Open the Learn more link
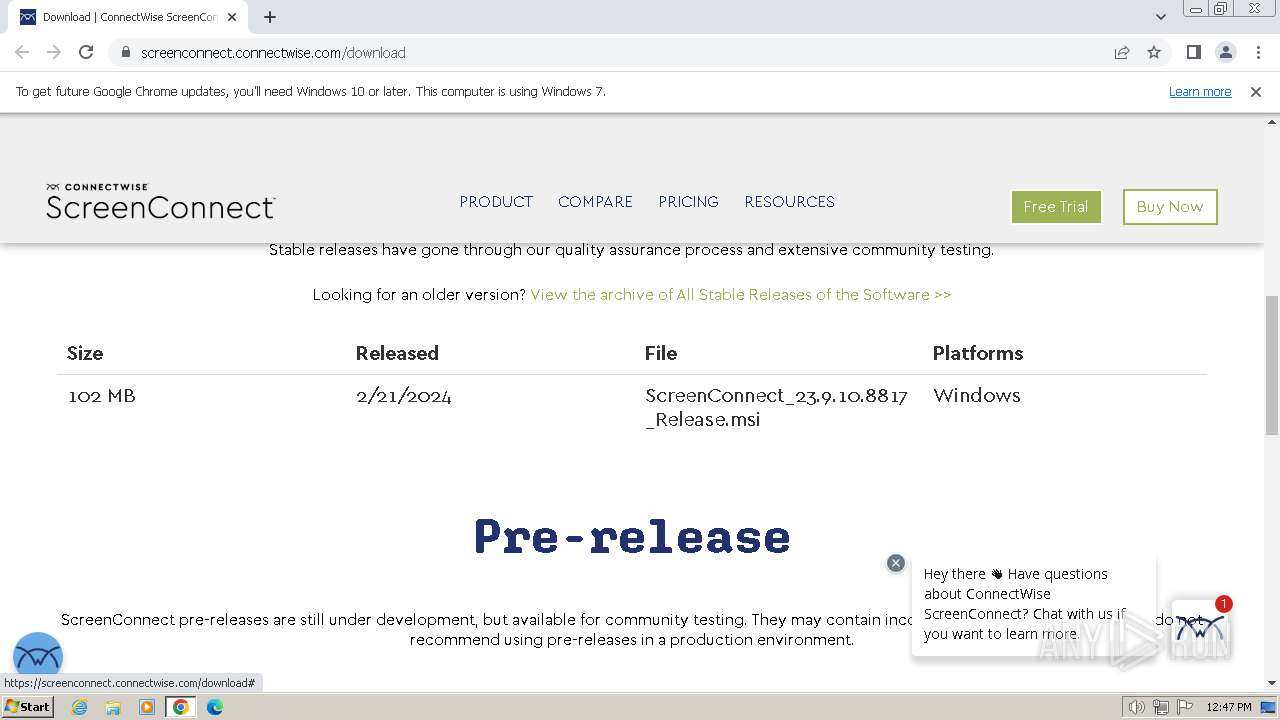This screenshot has height=720, width=1280. click(1200, 92)
